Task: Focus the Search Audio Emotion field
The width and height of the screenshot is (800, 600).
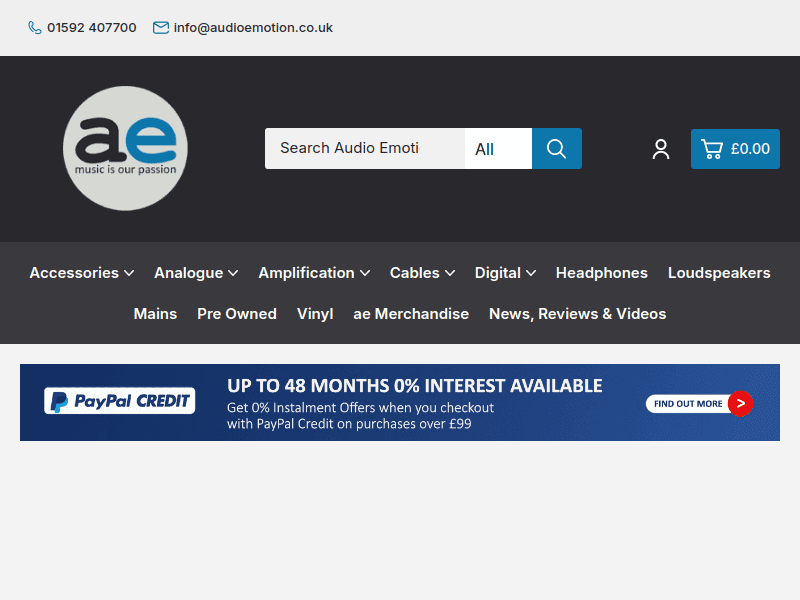Action: click(364, 149)
